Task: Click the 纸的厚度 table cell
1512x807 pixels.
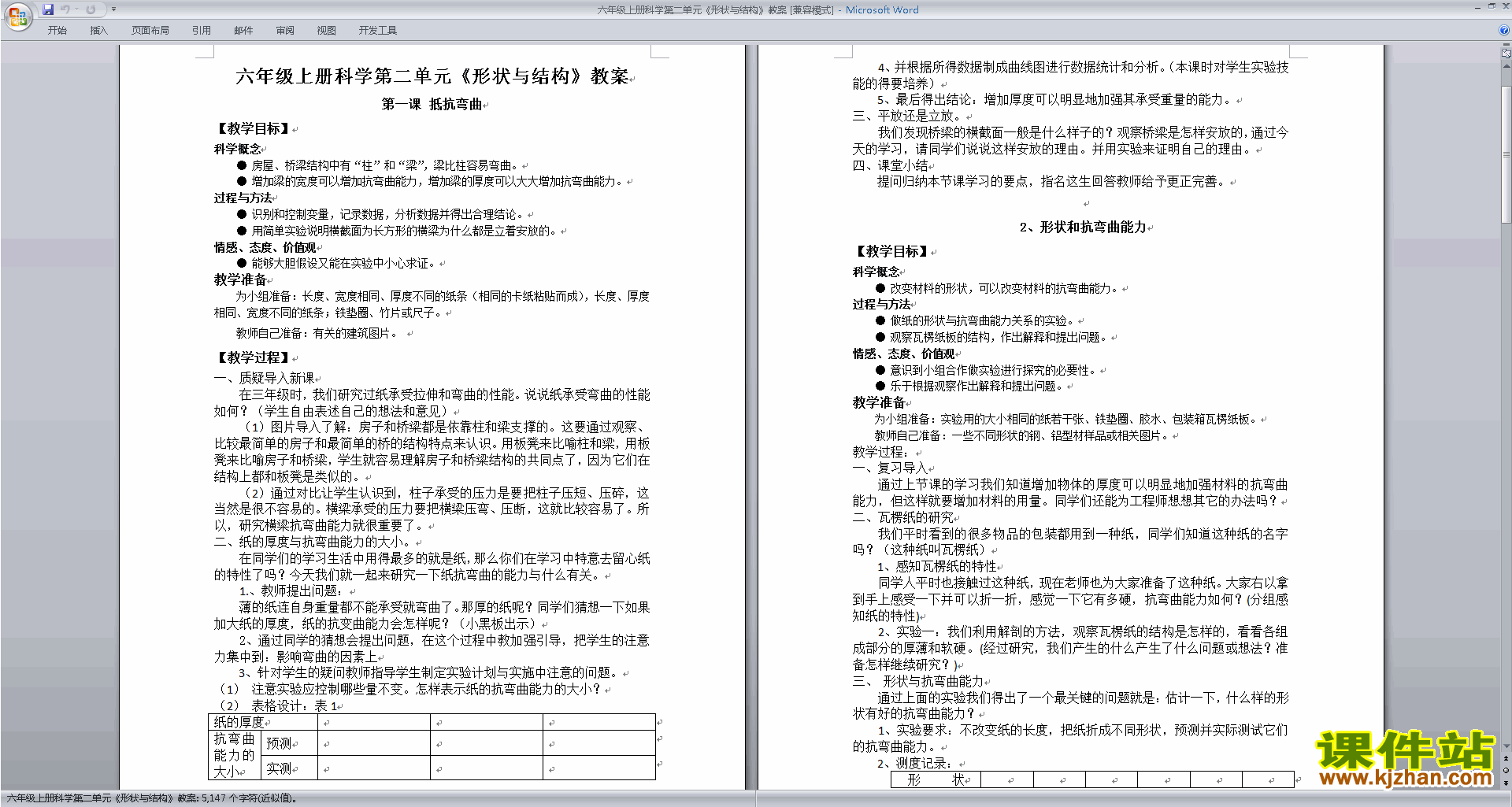Action: 262,722
